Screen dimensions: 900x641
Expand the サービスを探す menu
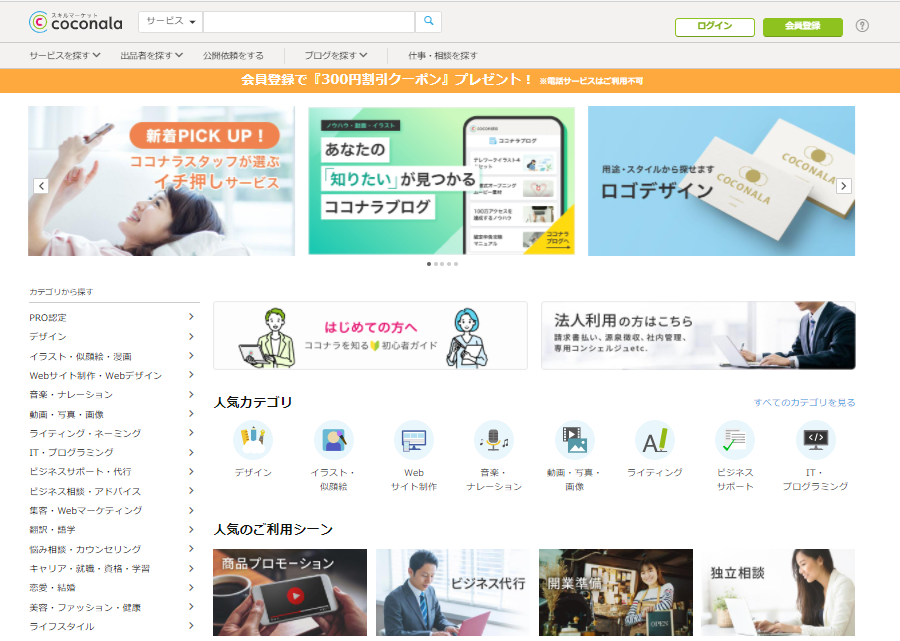[65, 56]
